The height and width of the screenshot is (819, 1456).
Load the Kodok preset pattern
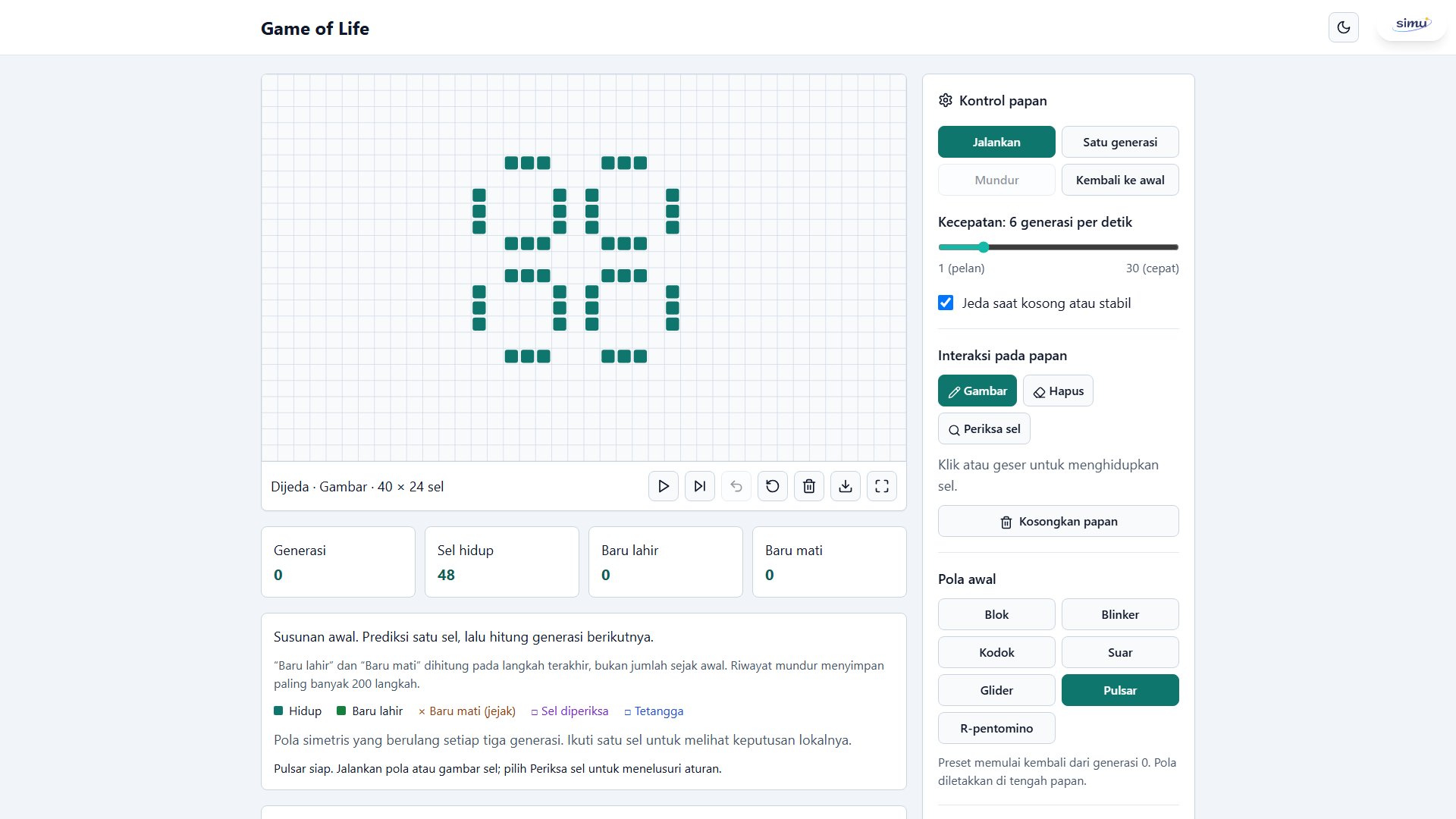(996, 652)
